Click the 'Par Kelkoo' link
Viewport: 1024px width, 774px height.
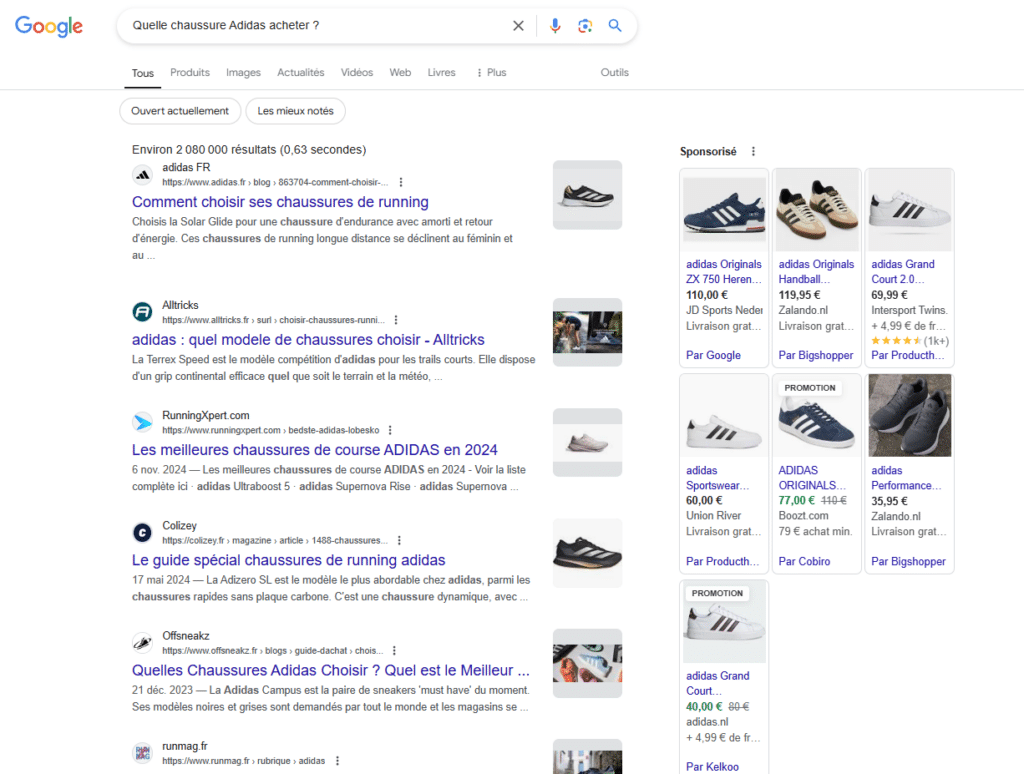tap(712, 767)
